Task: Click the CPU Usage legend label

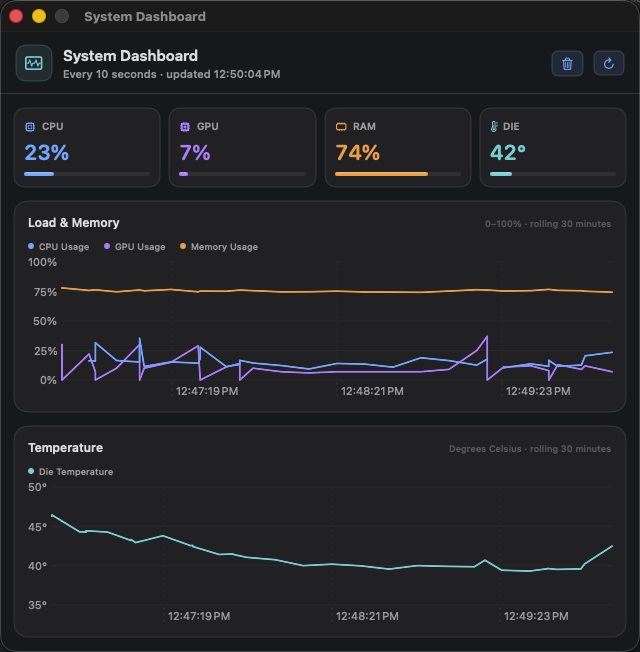Action: (x=64, y=247)
